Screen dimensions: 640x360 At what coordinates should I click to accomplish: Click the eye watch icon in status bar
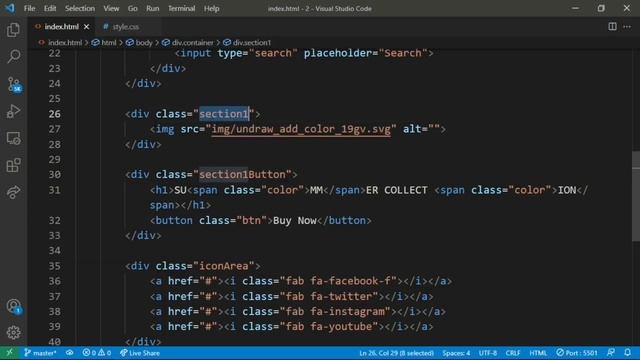70,353
